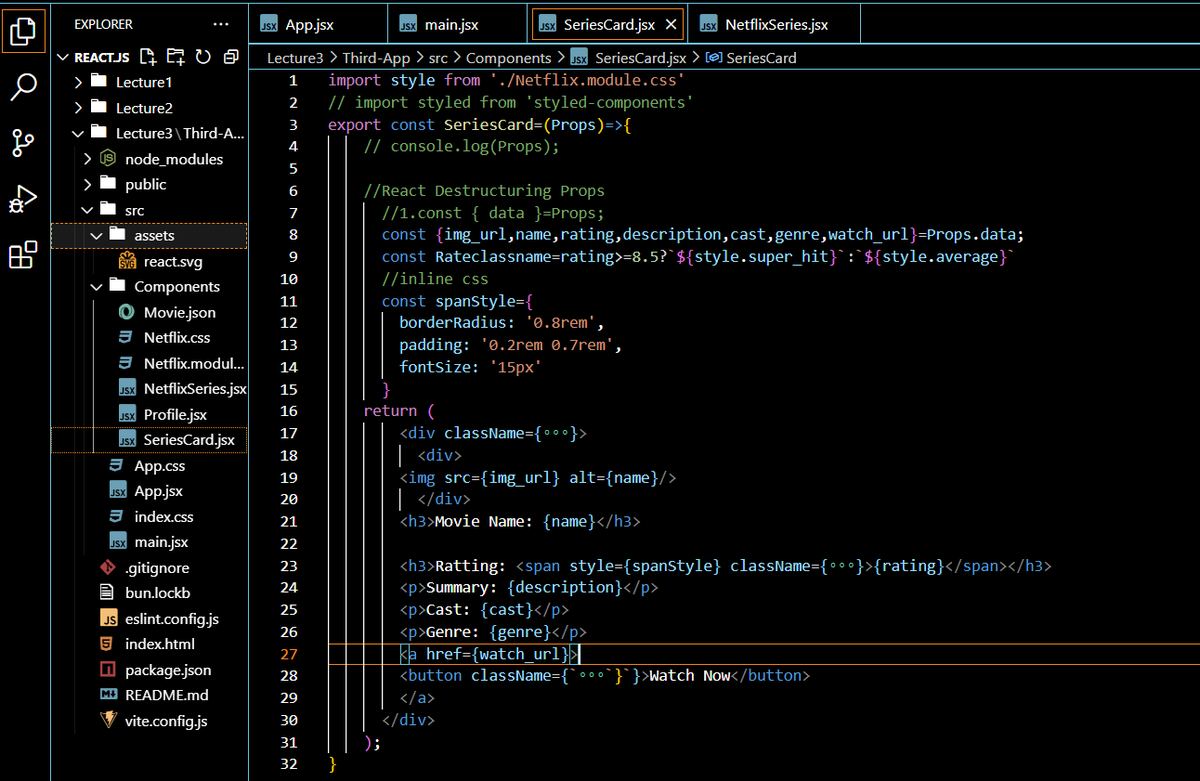This screenshot has height=781, width=1200.
Task: Expand folded className on line 17
Action: [556, 434]
